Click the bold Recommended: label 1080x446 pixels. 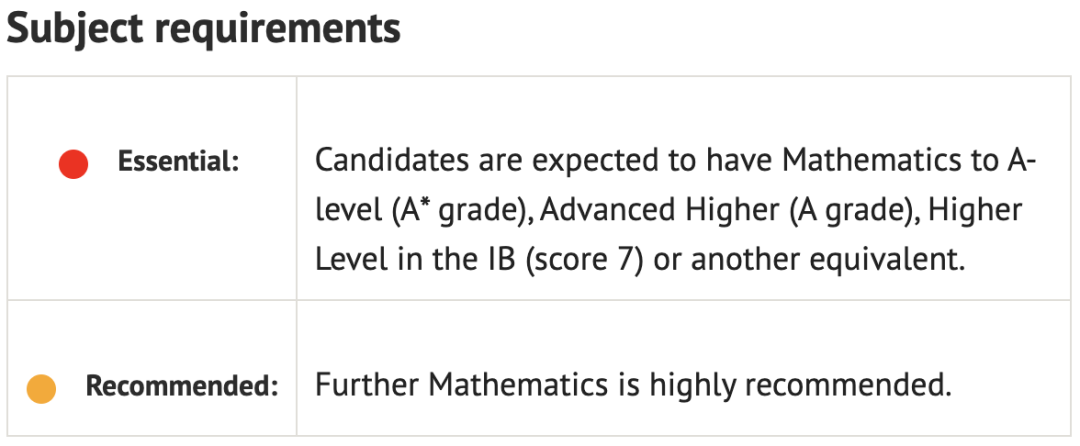click(x=182, y=387)
